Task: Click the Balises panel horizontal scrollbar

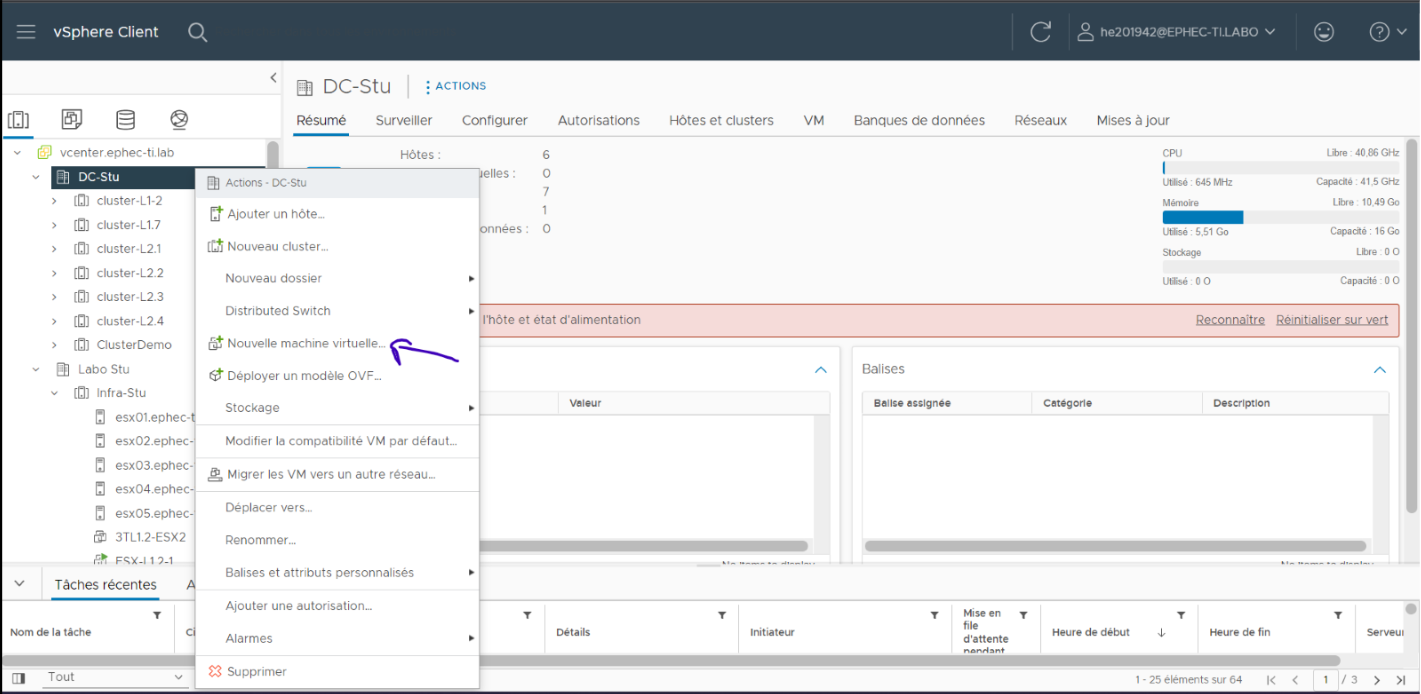Action: [1116, 547]
